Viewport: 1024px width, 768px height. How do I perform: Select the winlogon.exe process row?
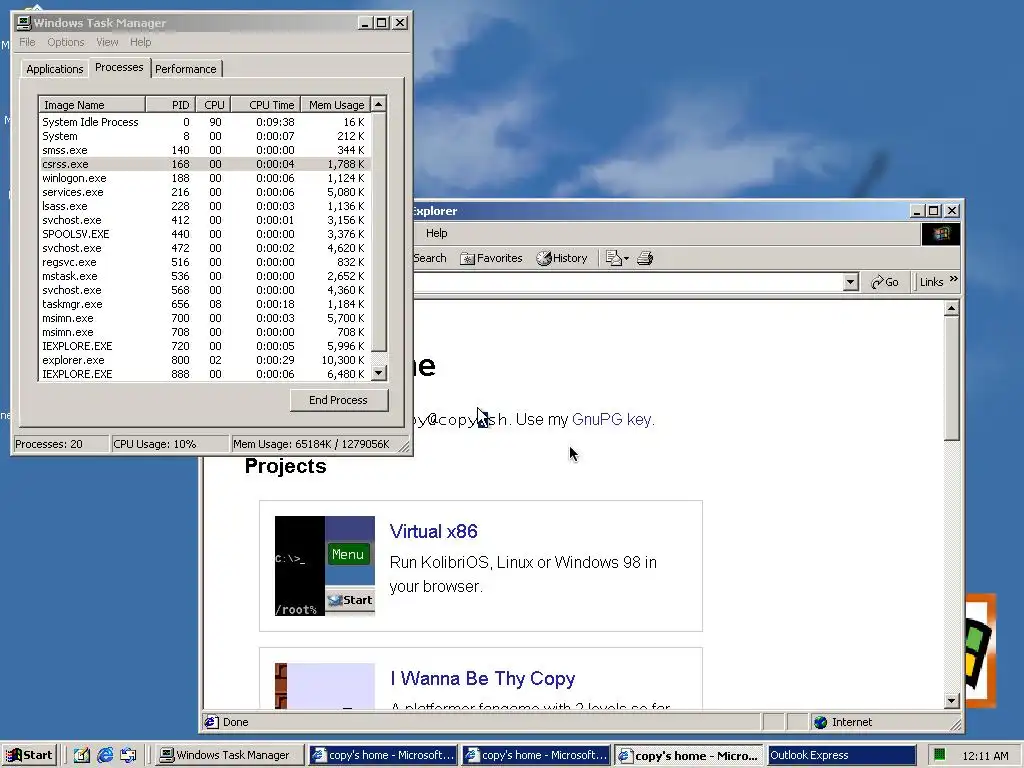(205, 178)
